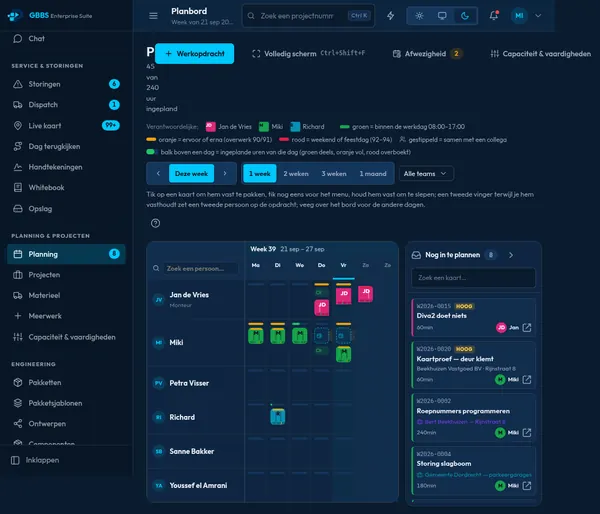Click Miki's Wednesday green card
600x514 pixels.
(300, 336)
